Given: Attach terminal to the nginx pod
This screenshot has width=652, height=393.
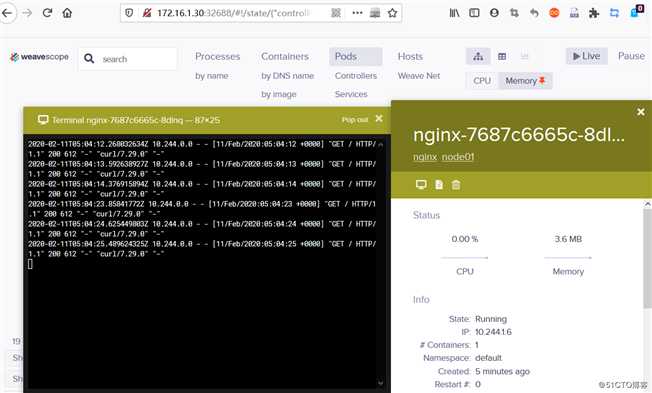Looking at the screenshot, I should pyautogui.click(x=421, y=185).
